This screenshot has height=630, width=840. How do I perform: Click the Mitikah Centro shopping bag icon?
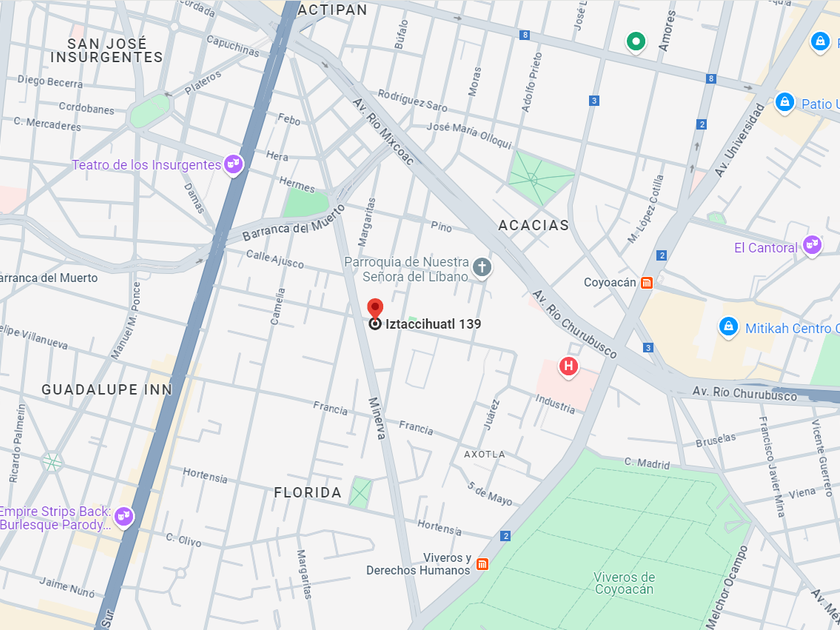coord(728,327)
